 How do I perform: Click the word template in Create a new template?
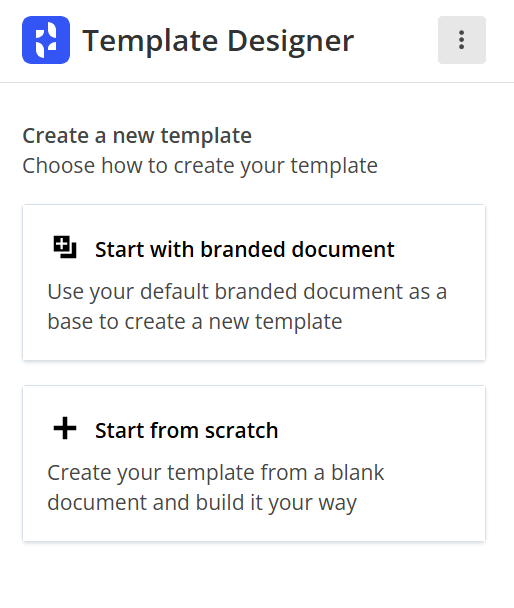[x=206, y=136]
